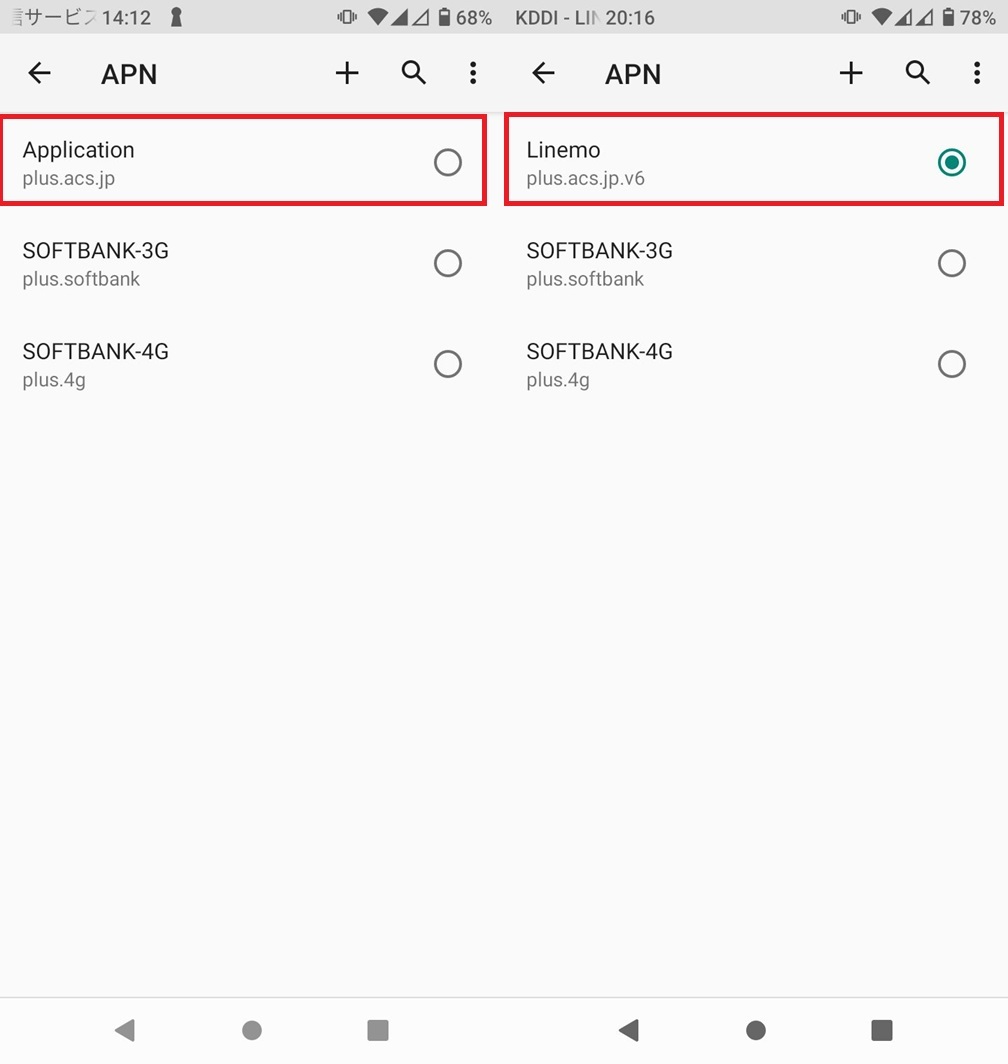This screenshot has height=1064, width=1008.
Task: Select the Application APN radio button
Action: coord(448,162)
